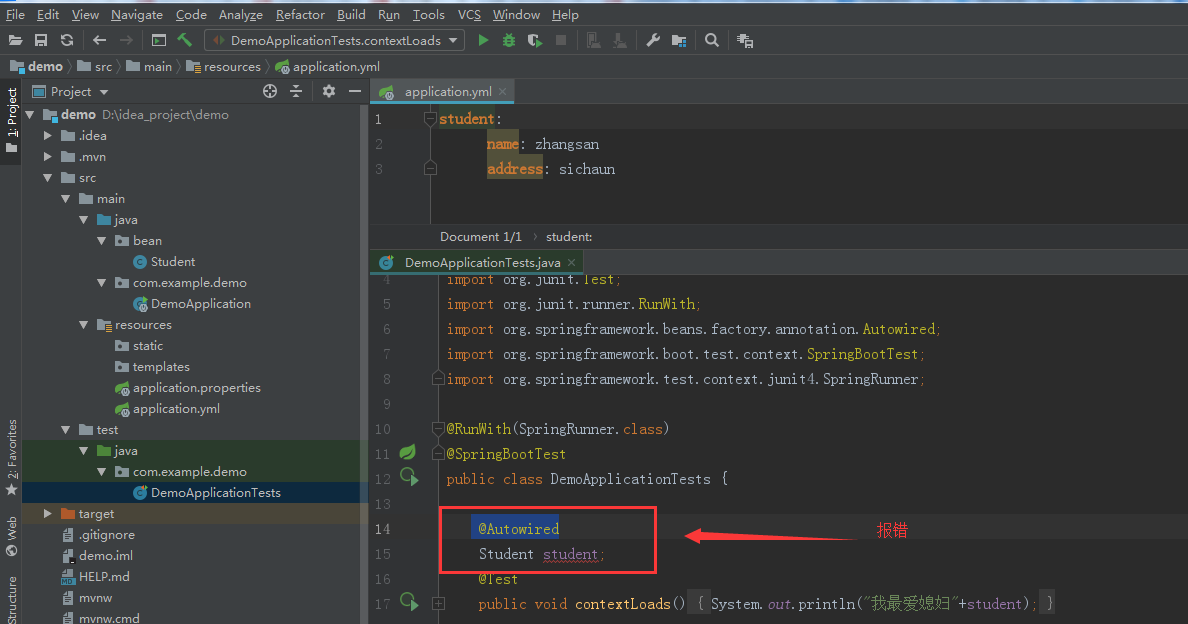Open Project Structure folder icon
Screen dimensions: 1188x624
[x=679, y=41]
